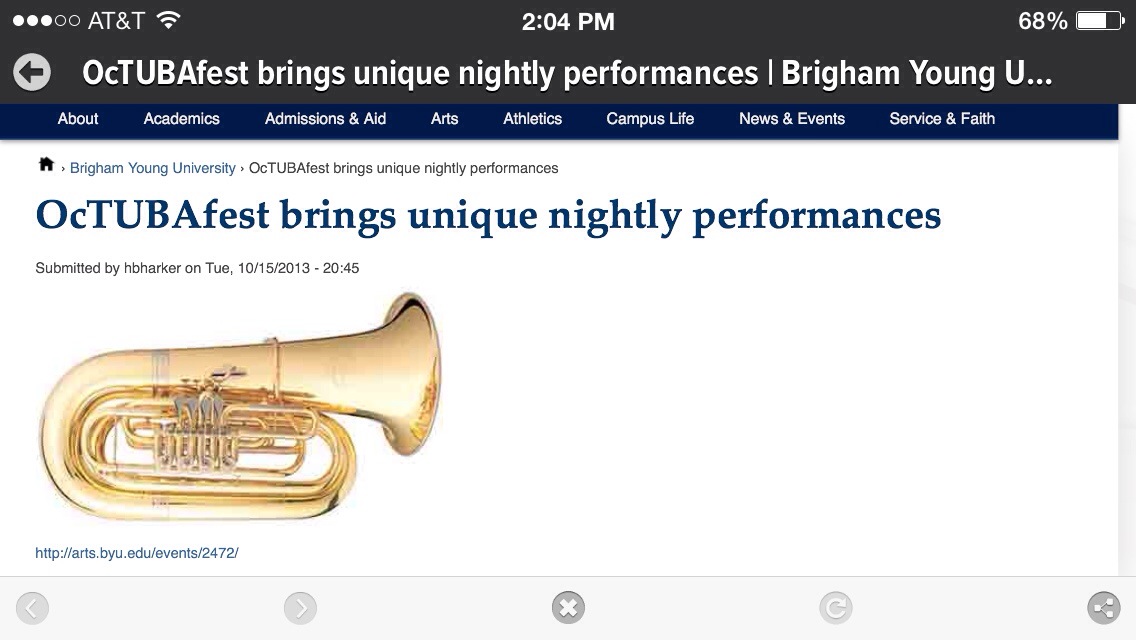1136x640 pixels.
Task: Follow the Brigham Young University breadcrumb link
Action: point(152,168)
